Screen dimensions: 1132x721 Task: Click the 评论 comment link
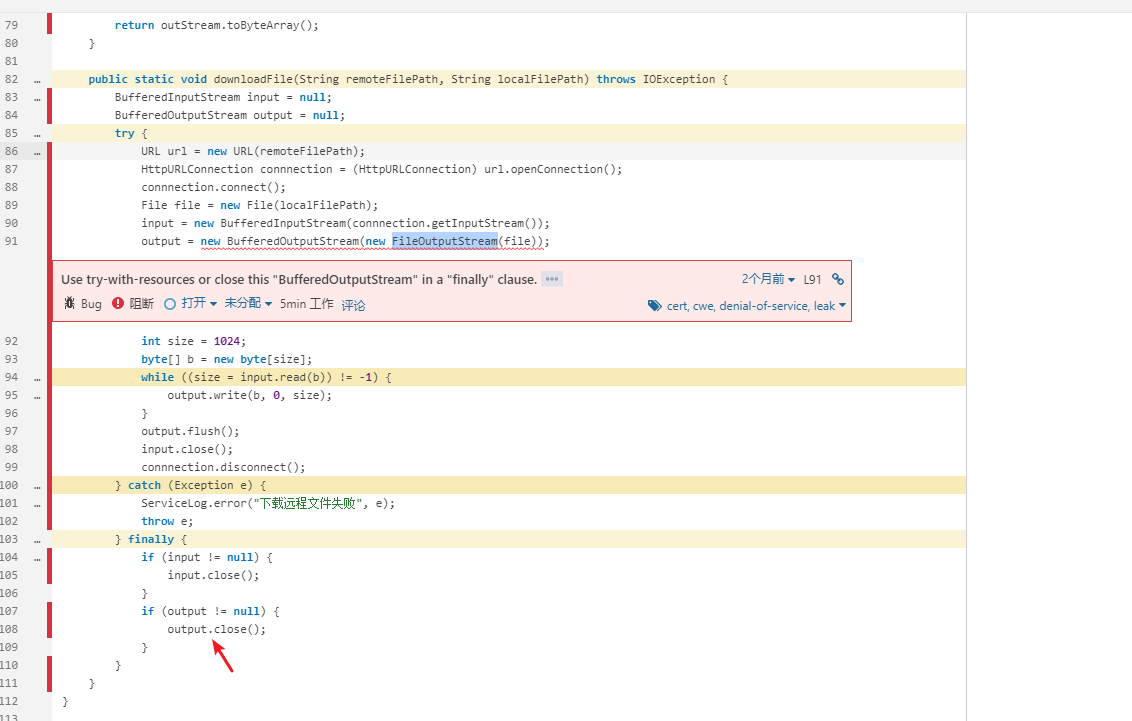(354, 305)
